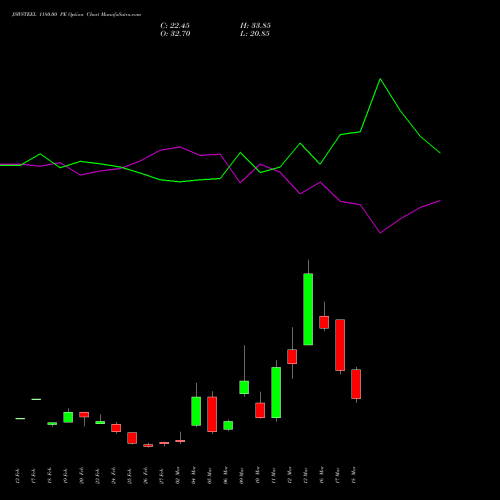Select the 17 Mar date label
This screenshot has width=500, height=500.
tap(338, 476)
